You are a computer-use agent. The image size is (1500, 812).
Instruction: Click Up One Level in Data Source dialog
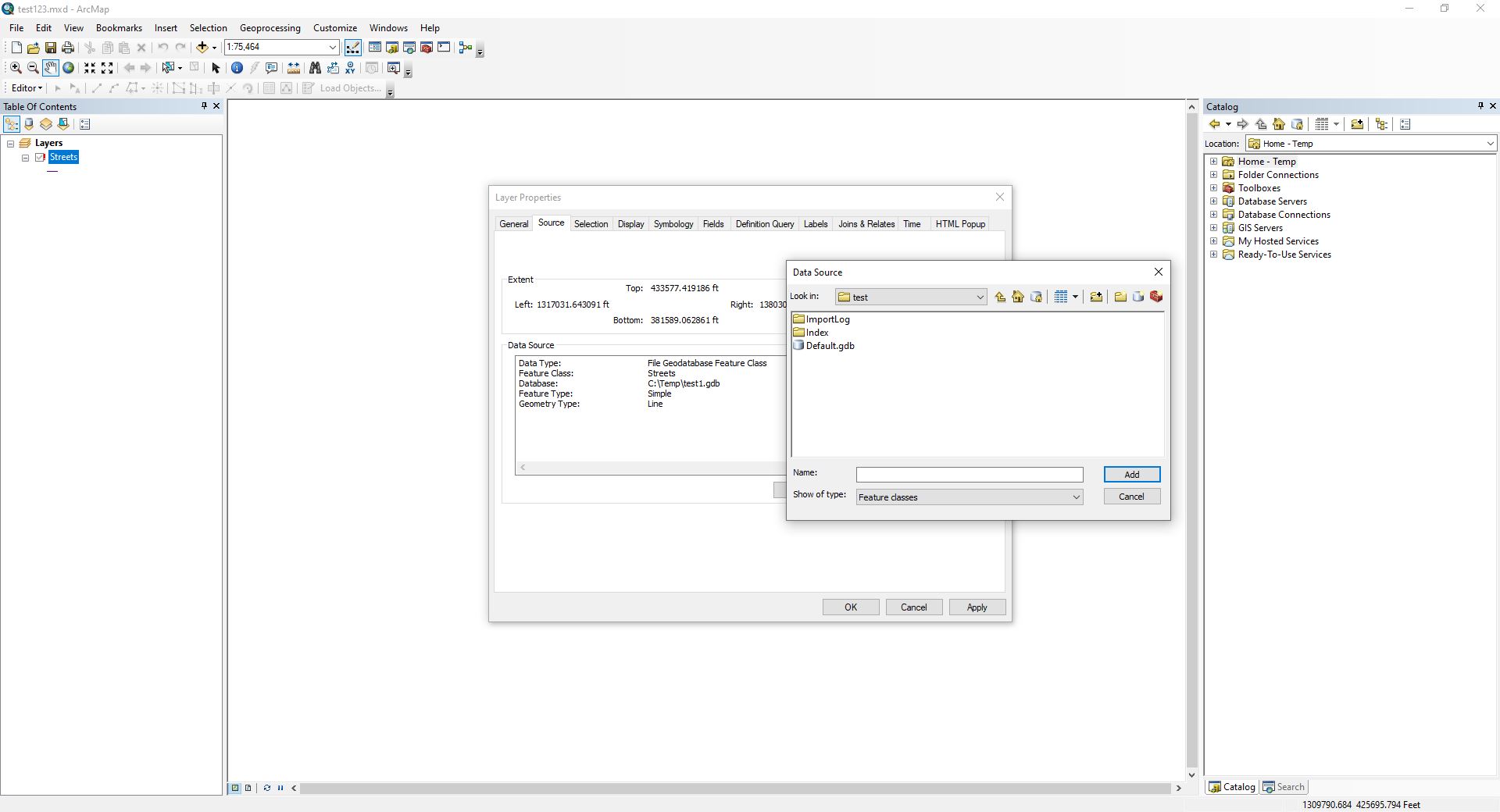[1001, 297]
